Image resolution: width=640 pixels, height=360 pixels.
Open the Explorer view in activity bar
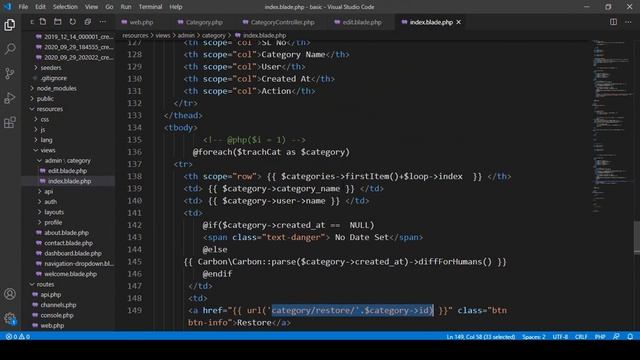(10, 25)
